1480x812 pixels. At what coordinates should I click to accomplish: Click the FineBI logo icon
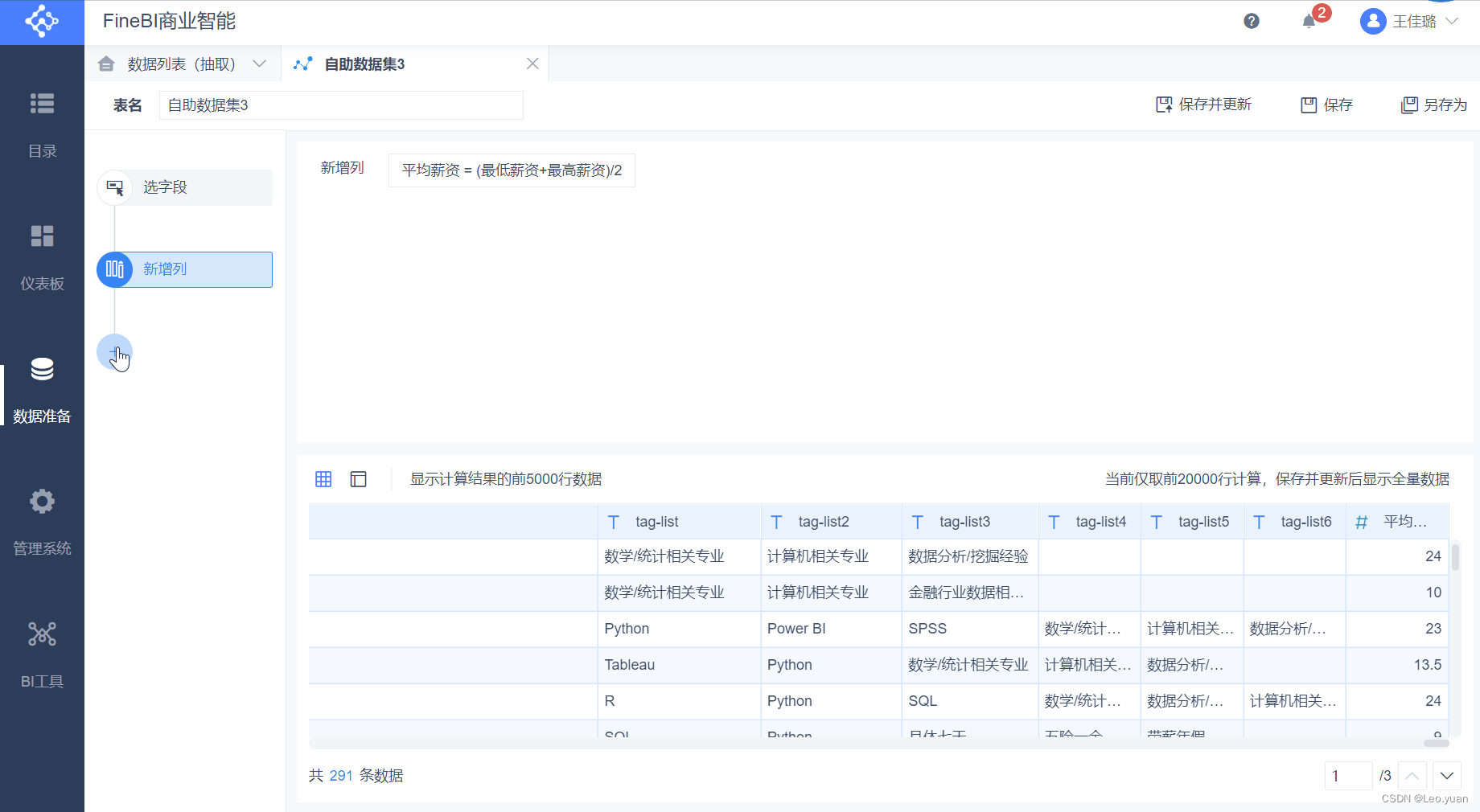(x=42, y=22)
